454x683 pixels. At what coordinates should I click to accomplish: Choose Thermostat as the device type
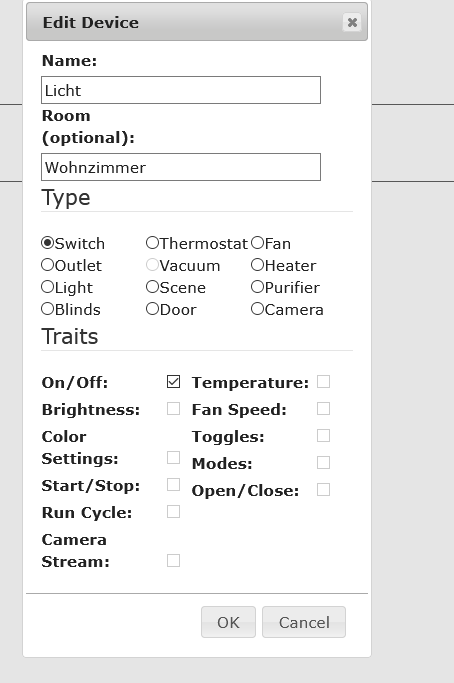(x=152, y=243)
